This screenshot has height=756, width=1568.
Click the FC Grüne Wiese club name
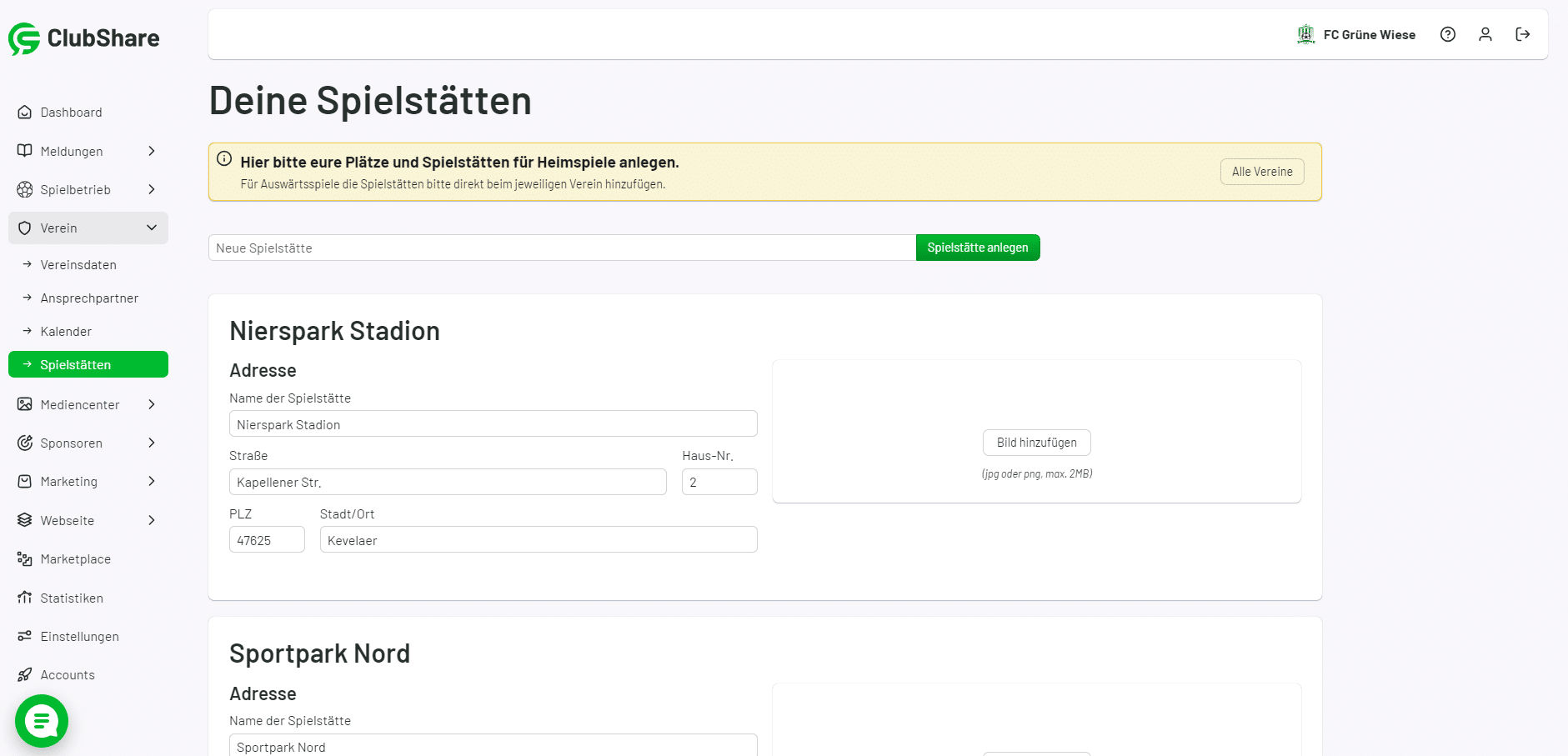pyautogui.click(x=1370, y=35)
